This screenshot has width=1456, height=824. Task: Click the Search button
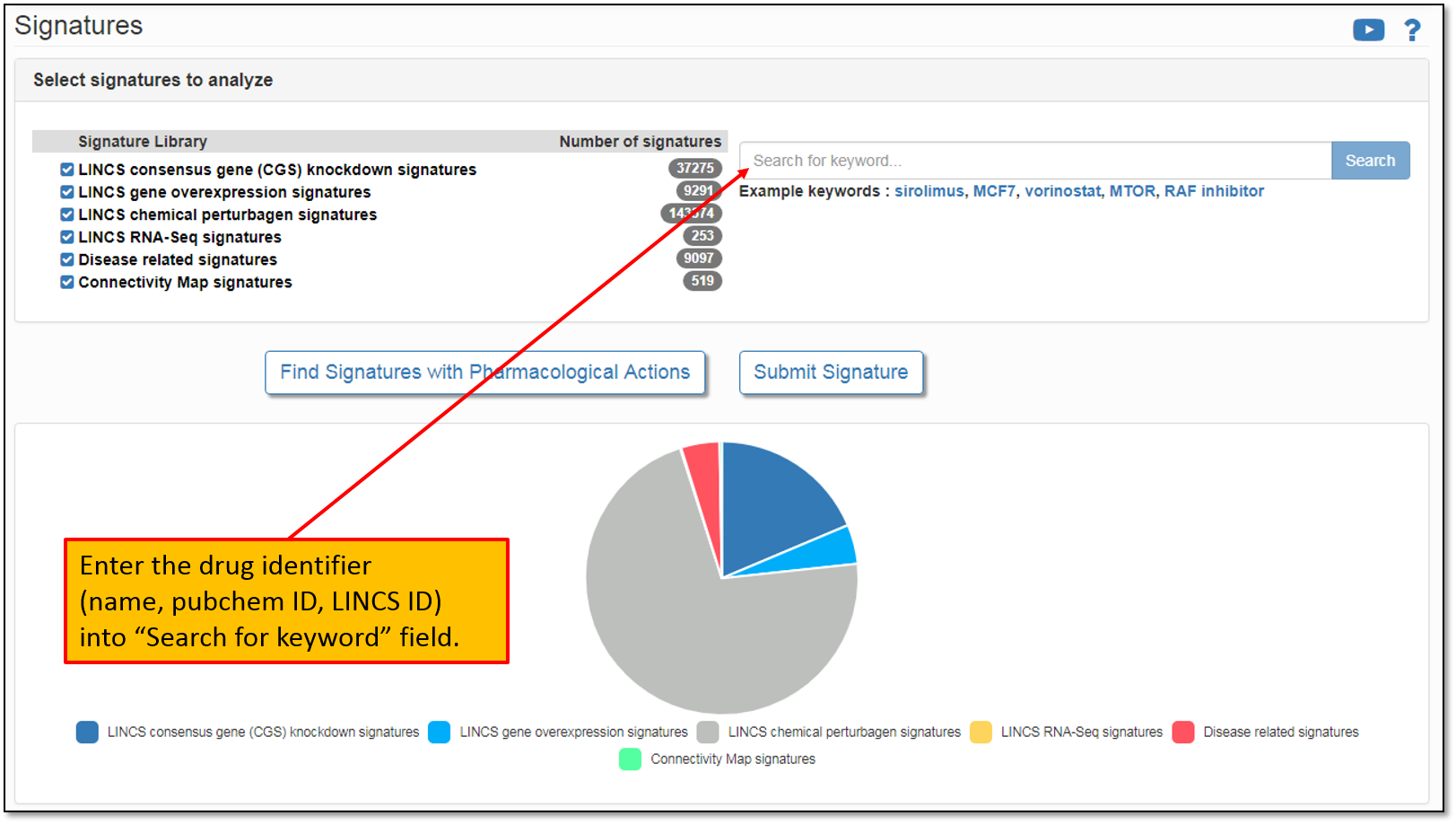[x=1370, y=161]
